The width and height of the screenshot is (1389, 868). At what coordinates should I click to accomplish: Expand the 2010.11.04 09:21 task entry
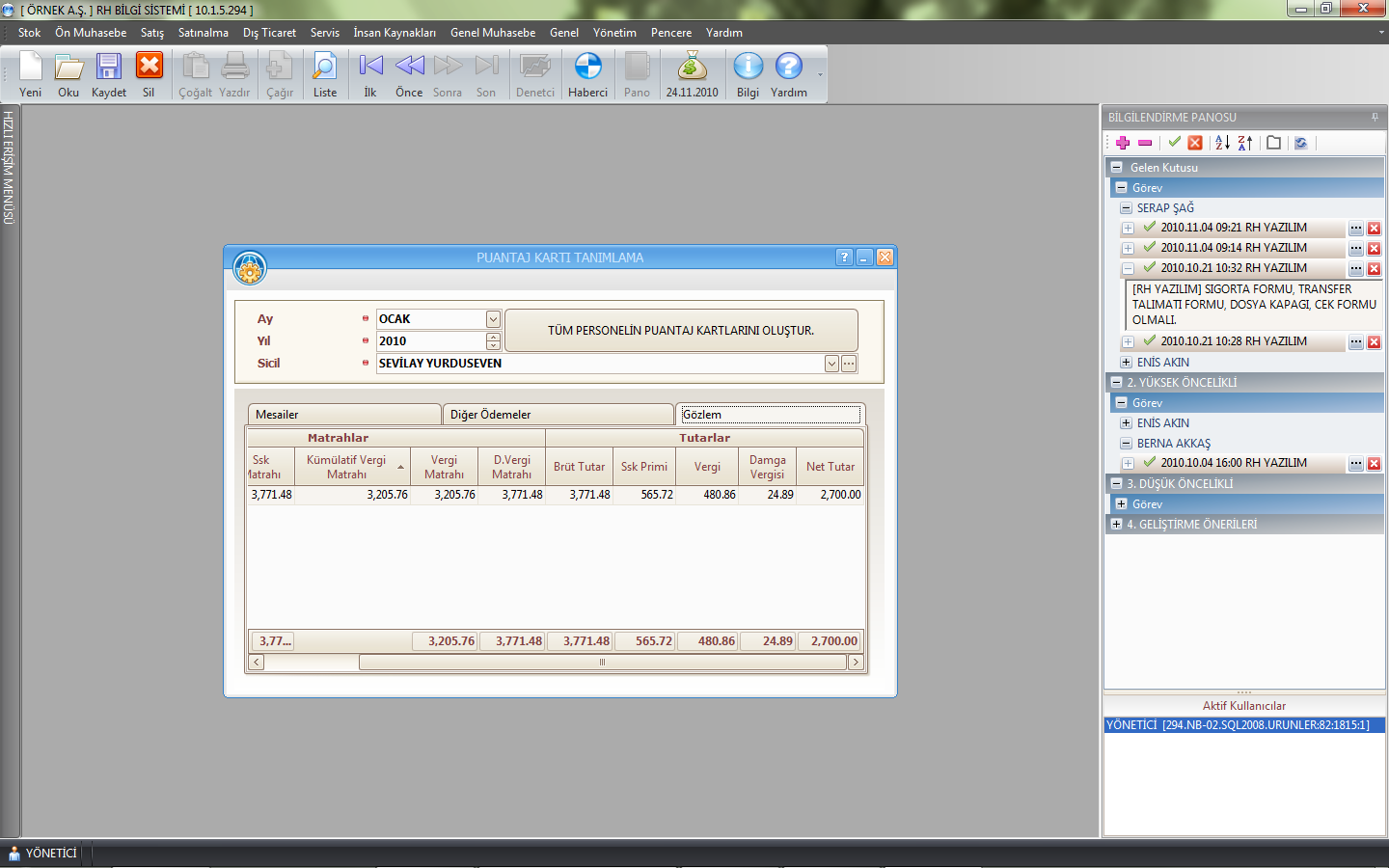tap(1128, 229)
